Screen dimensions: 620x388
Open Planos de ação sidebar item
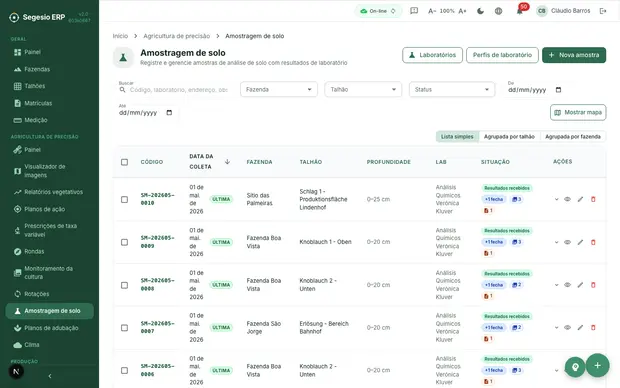tap(49, 209)
